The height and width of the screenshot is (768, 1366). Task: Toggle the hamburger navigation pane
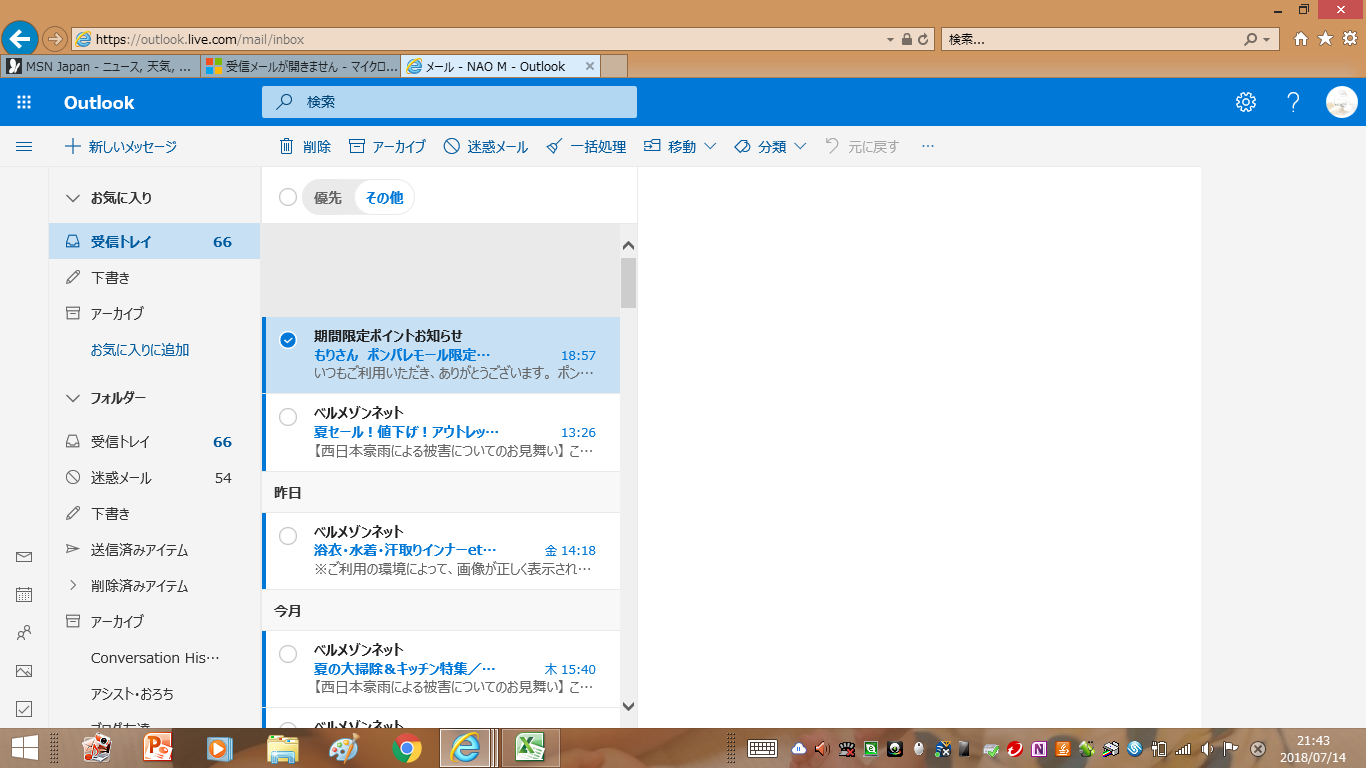click(24, 146)
